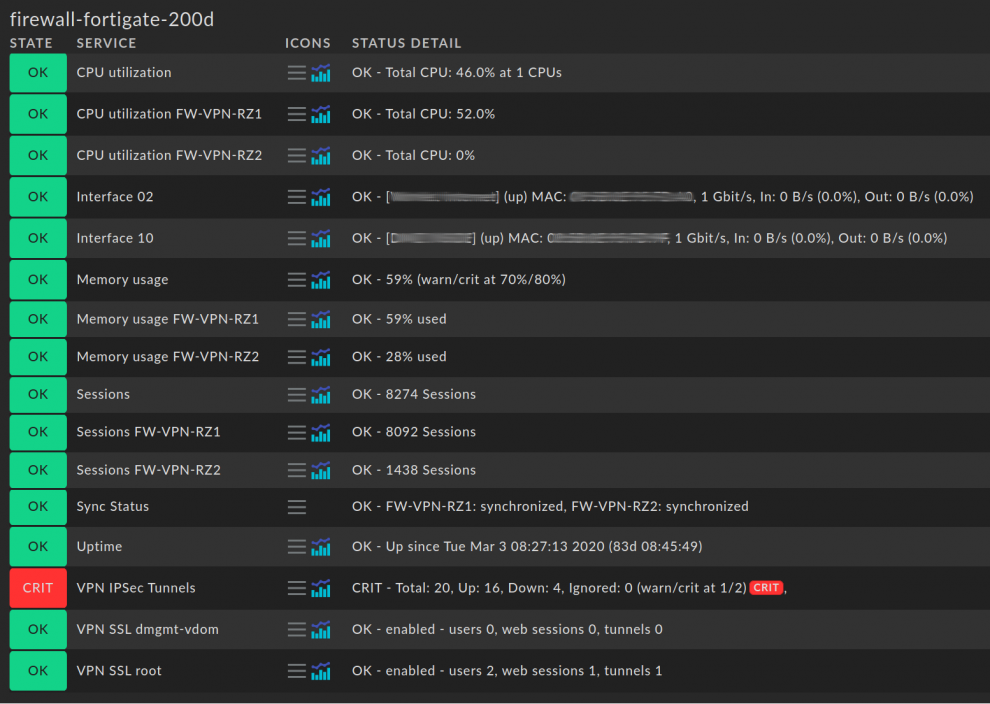Image resolution: width=990 pixels, height=704 pixels.
Task: Open the graph icon for CPU utilization
Action: pos(321,73)
